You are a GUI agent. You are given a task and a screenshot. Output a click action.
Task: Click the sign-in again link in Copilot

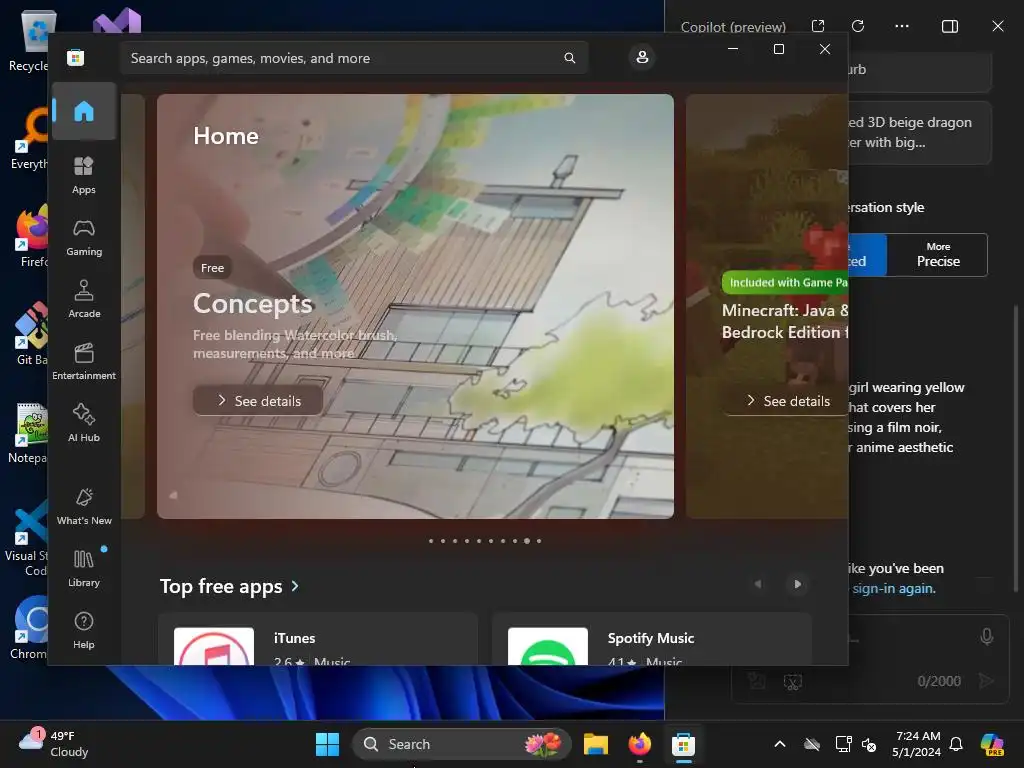click(x=893, y=588)
